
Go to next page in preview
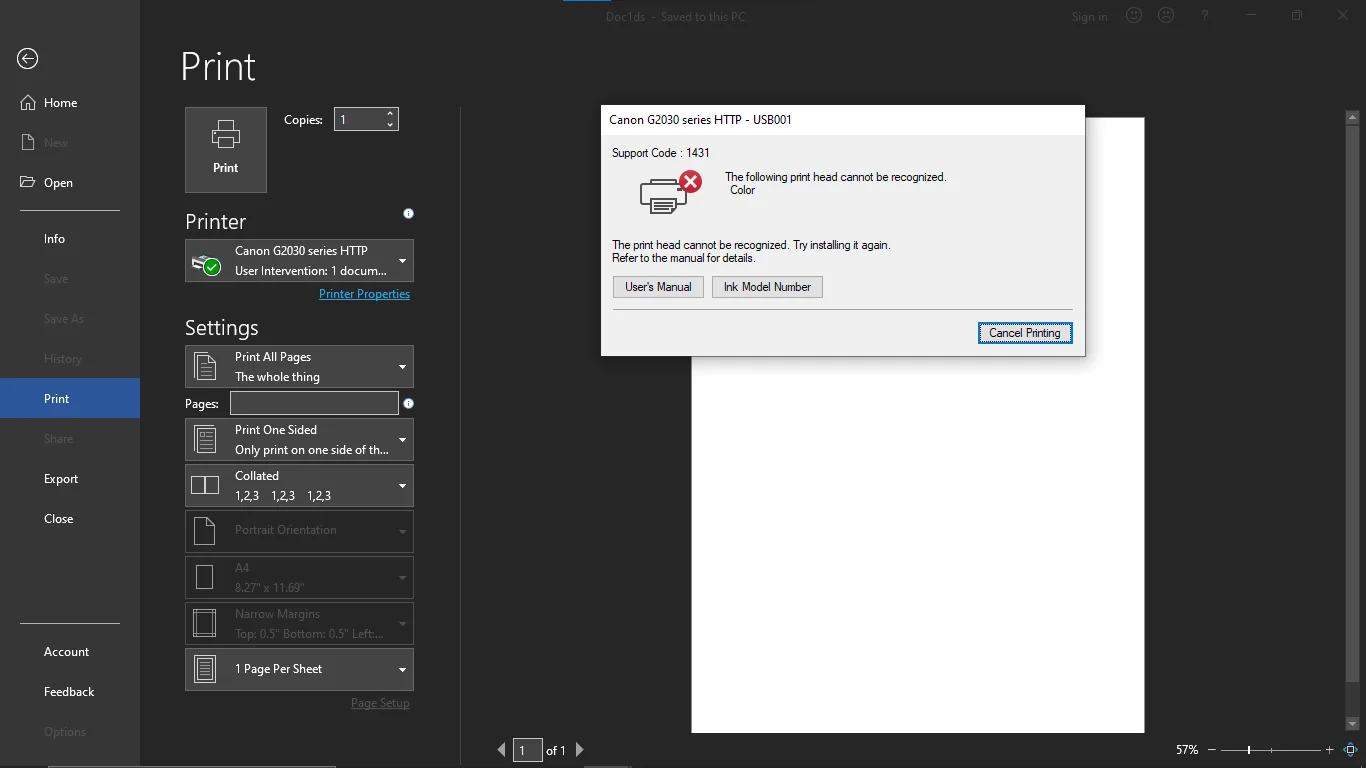(579, 750)
